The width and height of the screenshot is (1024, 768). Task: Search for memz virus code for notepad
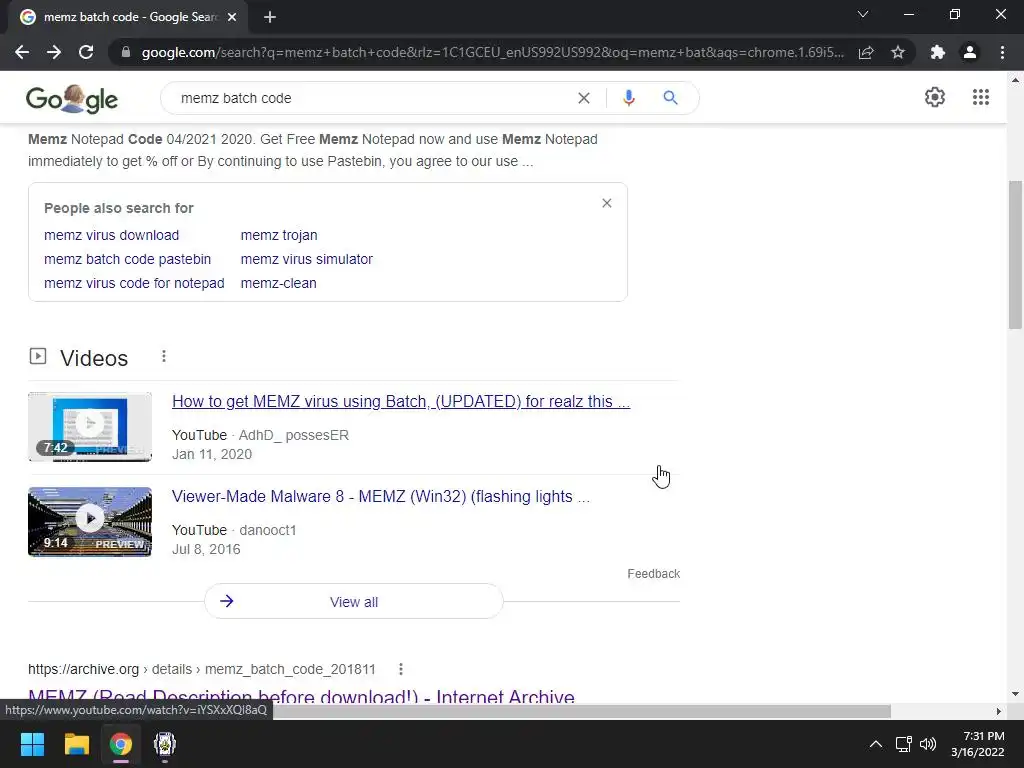(x=134, y=283)
